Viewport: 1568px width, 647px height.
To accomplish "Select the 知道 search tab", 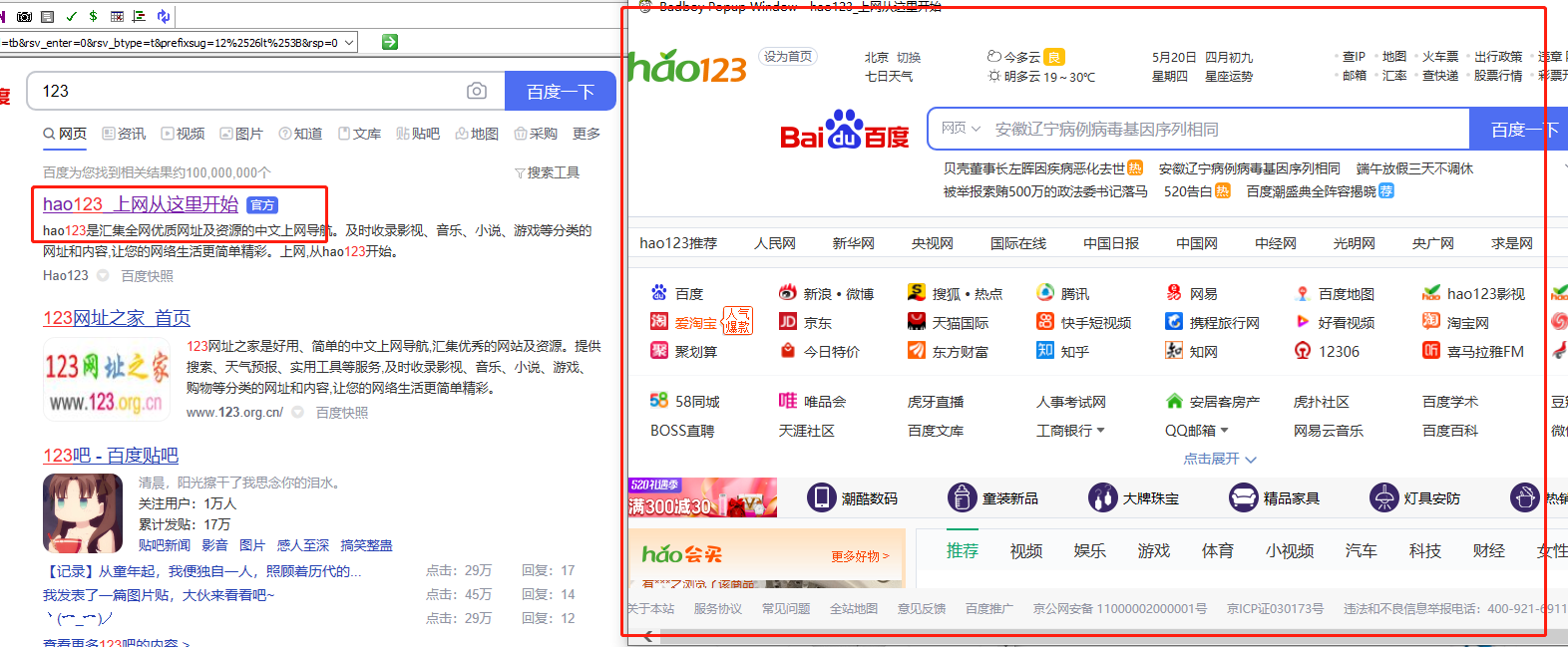I will [x=300, y=134].
